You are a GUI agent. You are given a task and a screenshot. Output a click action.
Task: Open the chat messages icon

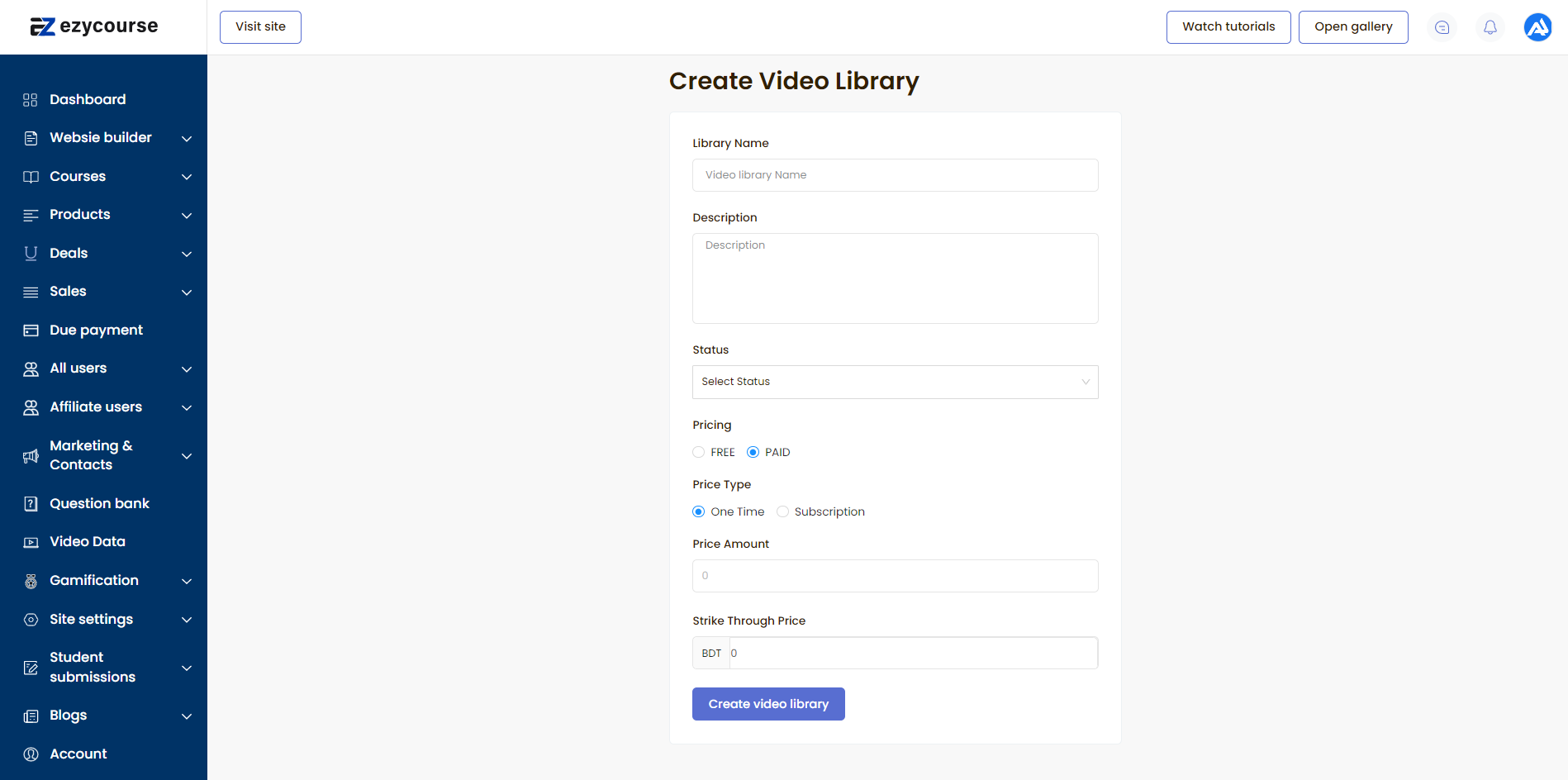tap(1442, 27)
